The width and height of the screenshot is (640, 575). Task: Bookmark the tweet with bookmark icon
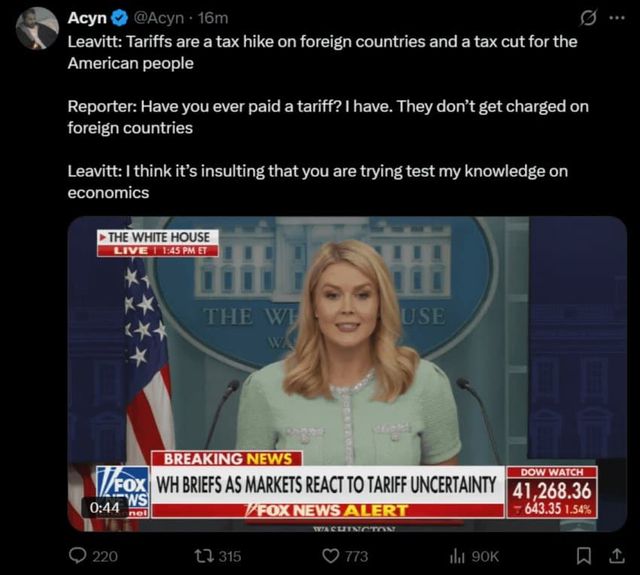coord(583,556)
